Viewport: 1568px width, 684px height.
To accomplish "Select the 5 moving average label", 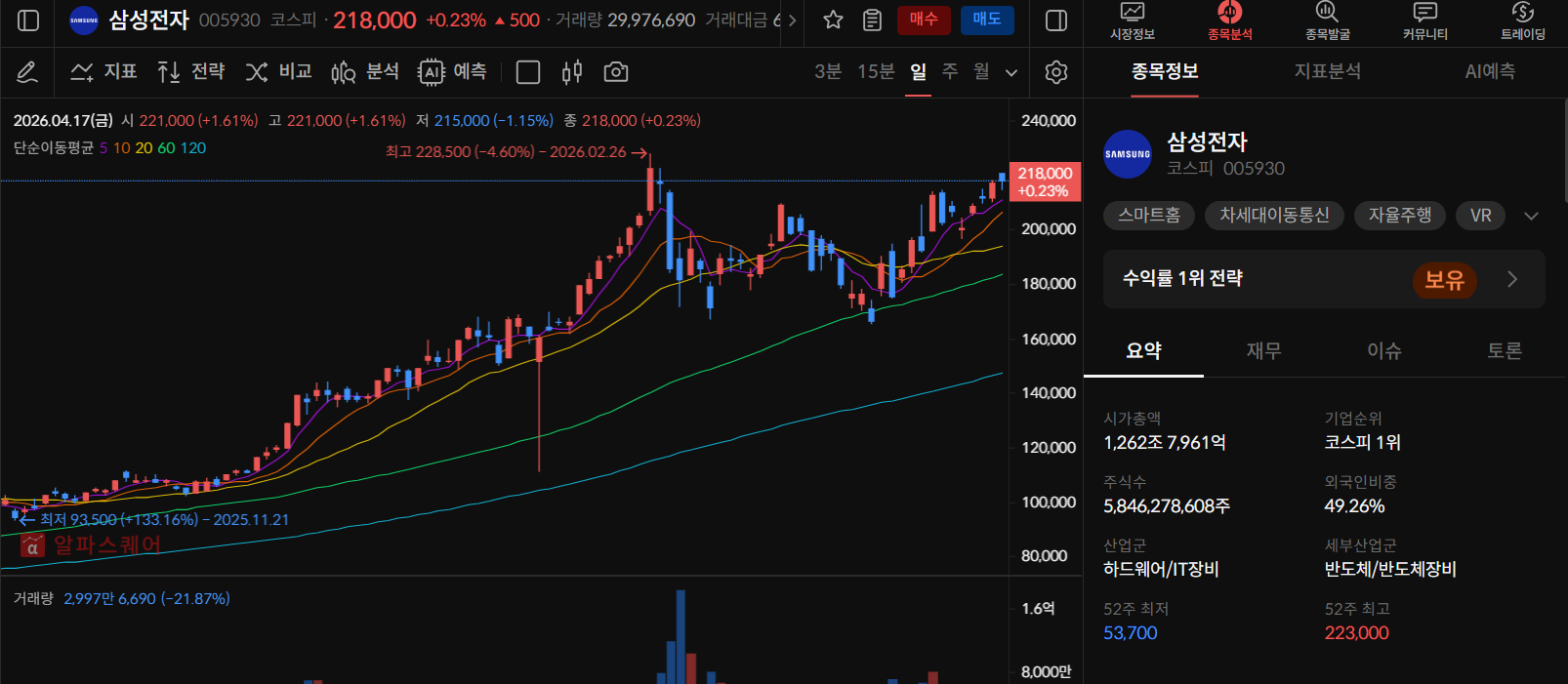I will pos(103,148).
